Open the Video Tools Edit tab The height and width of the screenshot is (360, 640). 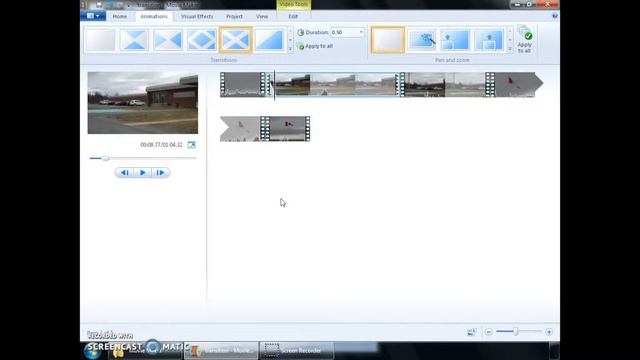293,16
